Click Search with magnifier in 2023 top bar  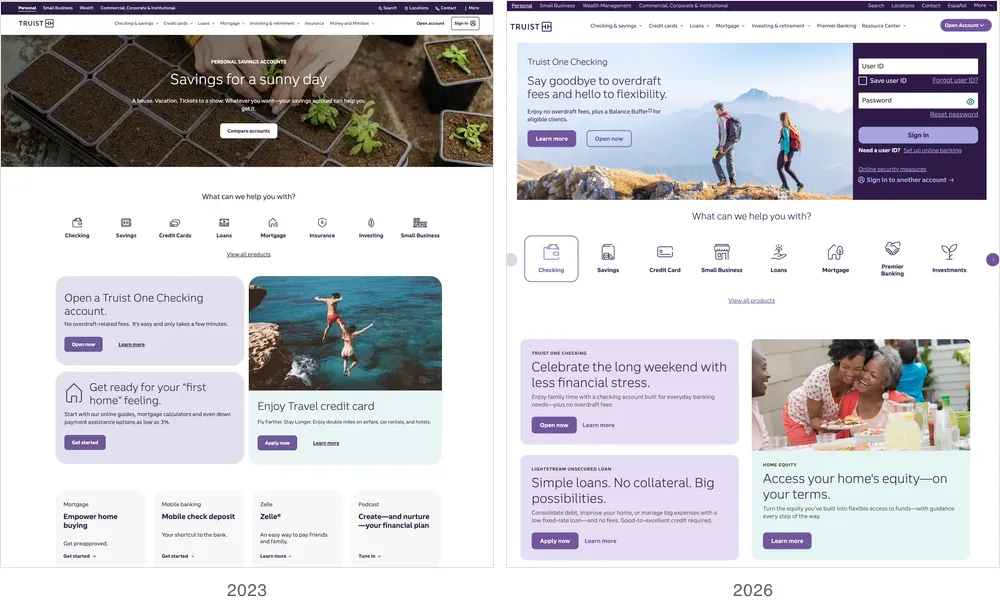(x=387, y=8)
